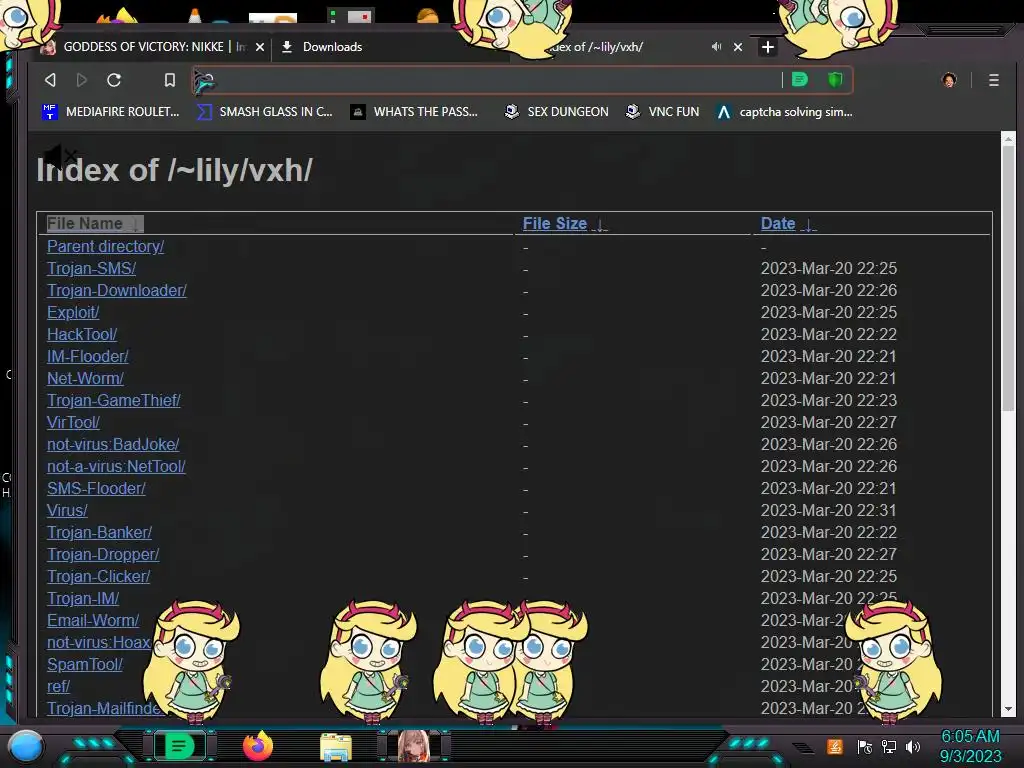Open the MEDIAFIRE ROULET... bookmark
This screenshot has height=768, width=1024.
tap(110, 112)
